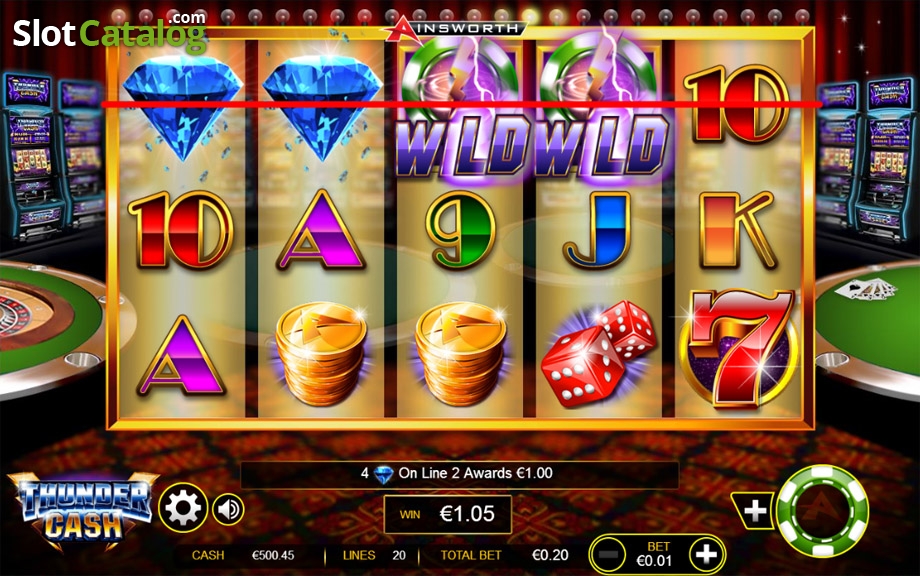
Task: Mute the game sound speaker icon
Action: 228,509
